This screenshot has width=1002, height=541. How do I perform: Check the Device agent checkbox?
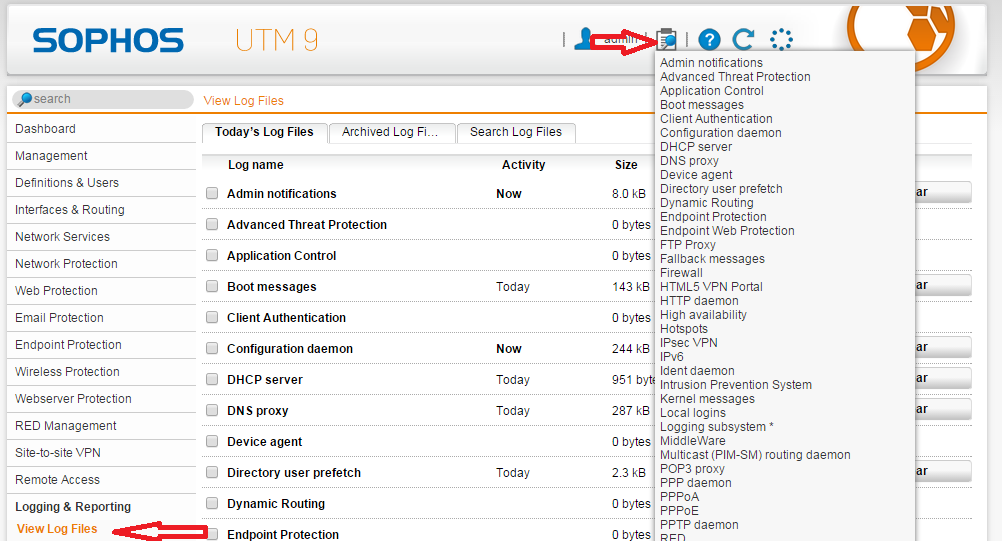(212, 441)
